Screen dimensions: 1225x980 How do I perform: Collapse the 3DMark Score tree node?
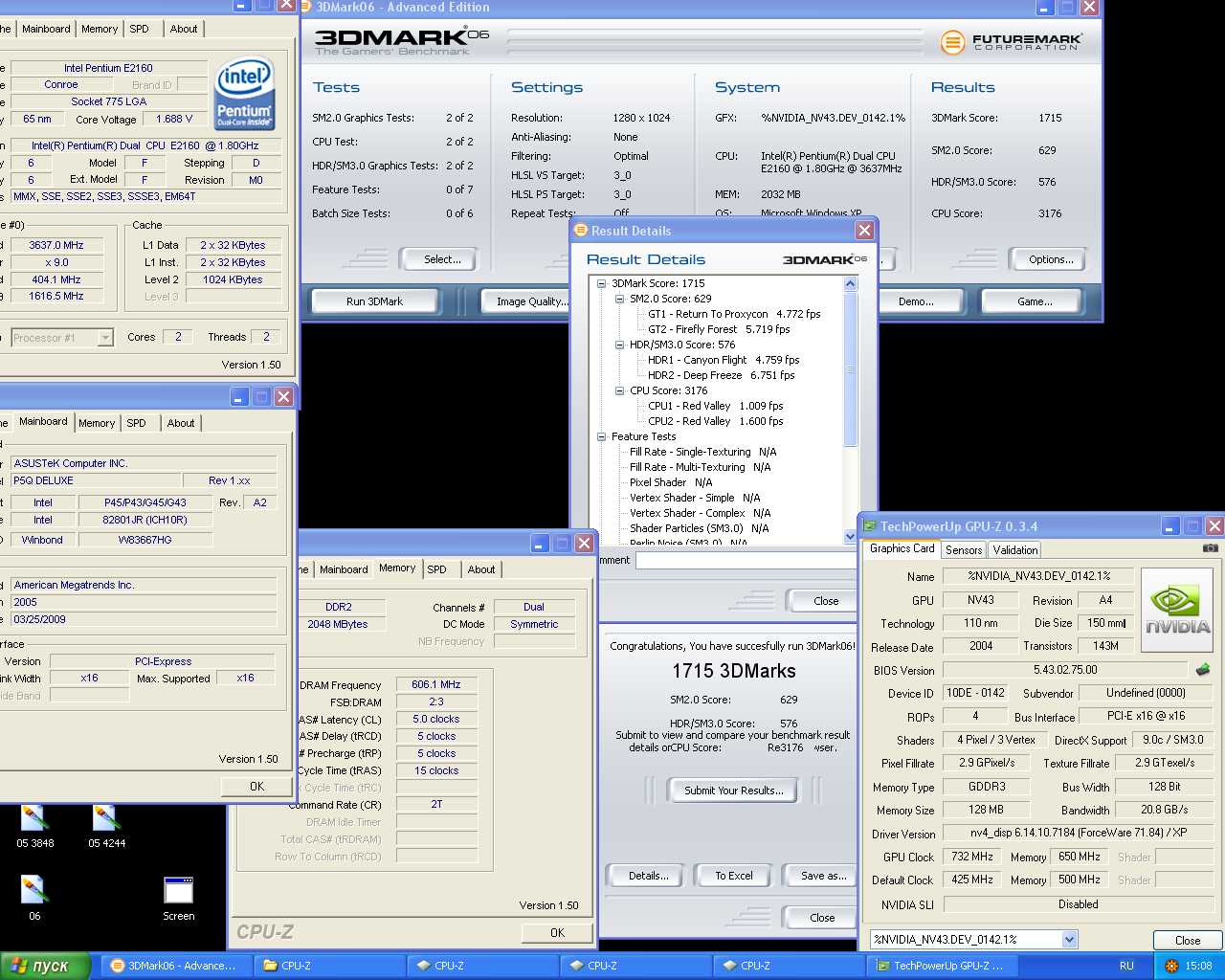coord(602,283)
